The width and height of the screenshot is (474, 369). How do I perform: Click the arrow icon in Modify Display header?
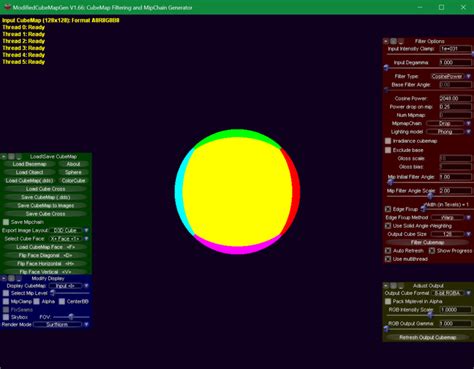[4, 278]
